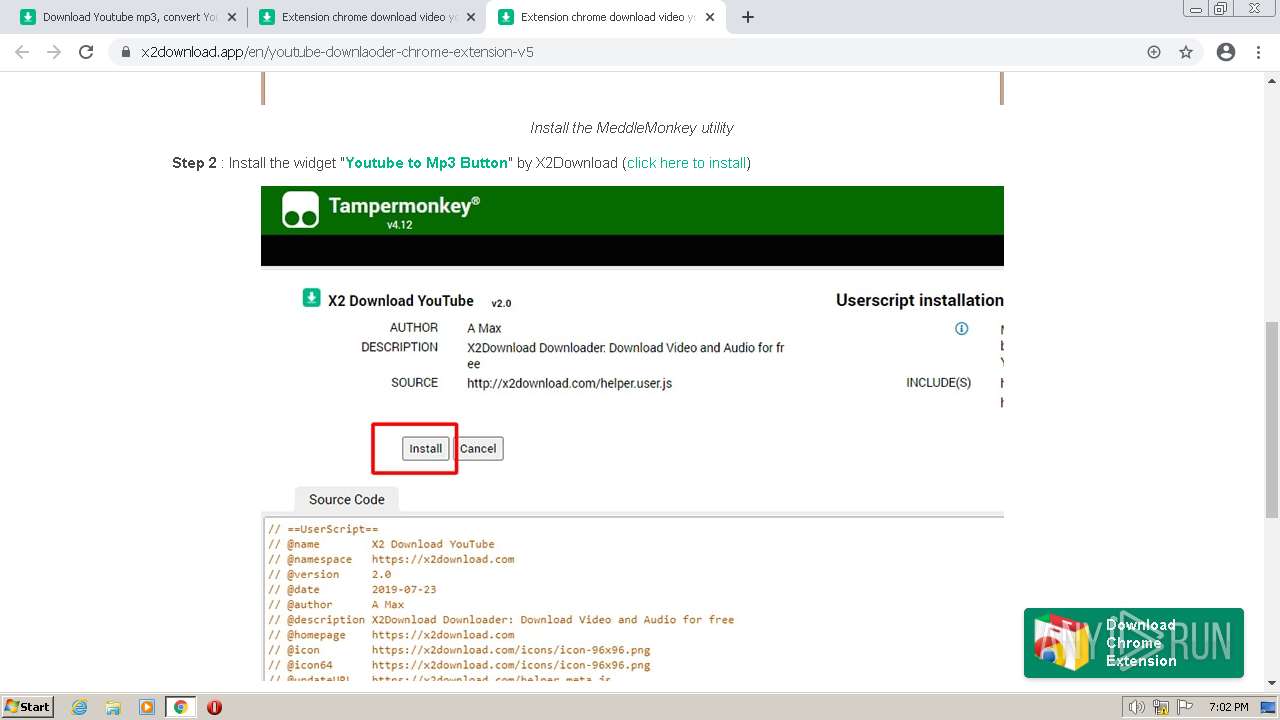Go back to the previous page
This screenshot has height=720, width=1280.
(x=22, y=52)
